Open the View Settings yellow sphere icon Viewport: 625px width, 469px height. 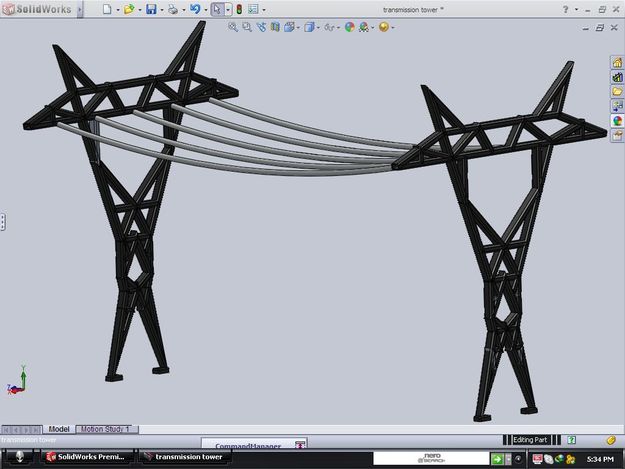click(x=383, y=27)
